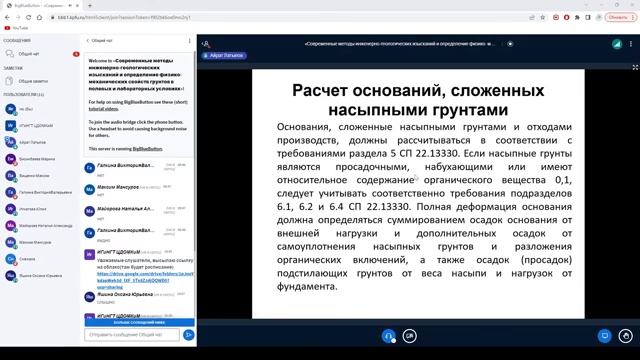The height and width of the screenshot is (360, 640).
Task: Click the browser address bar
Action: [x=286, y=18]
